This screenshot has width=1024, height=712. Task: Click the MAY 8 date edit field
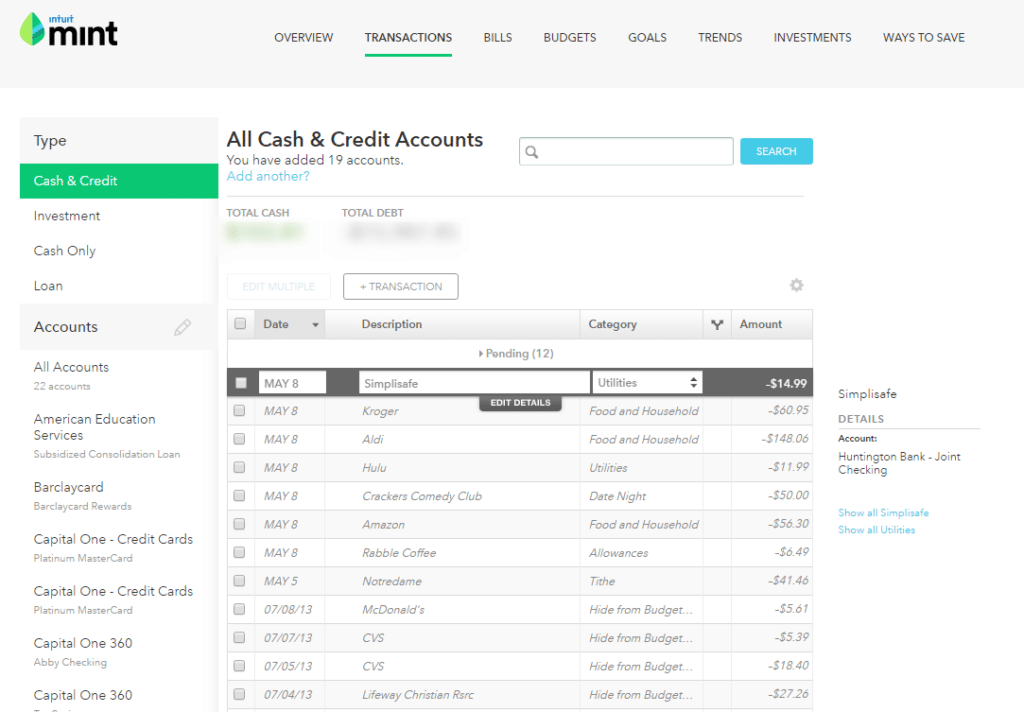point(293,383)
